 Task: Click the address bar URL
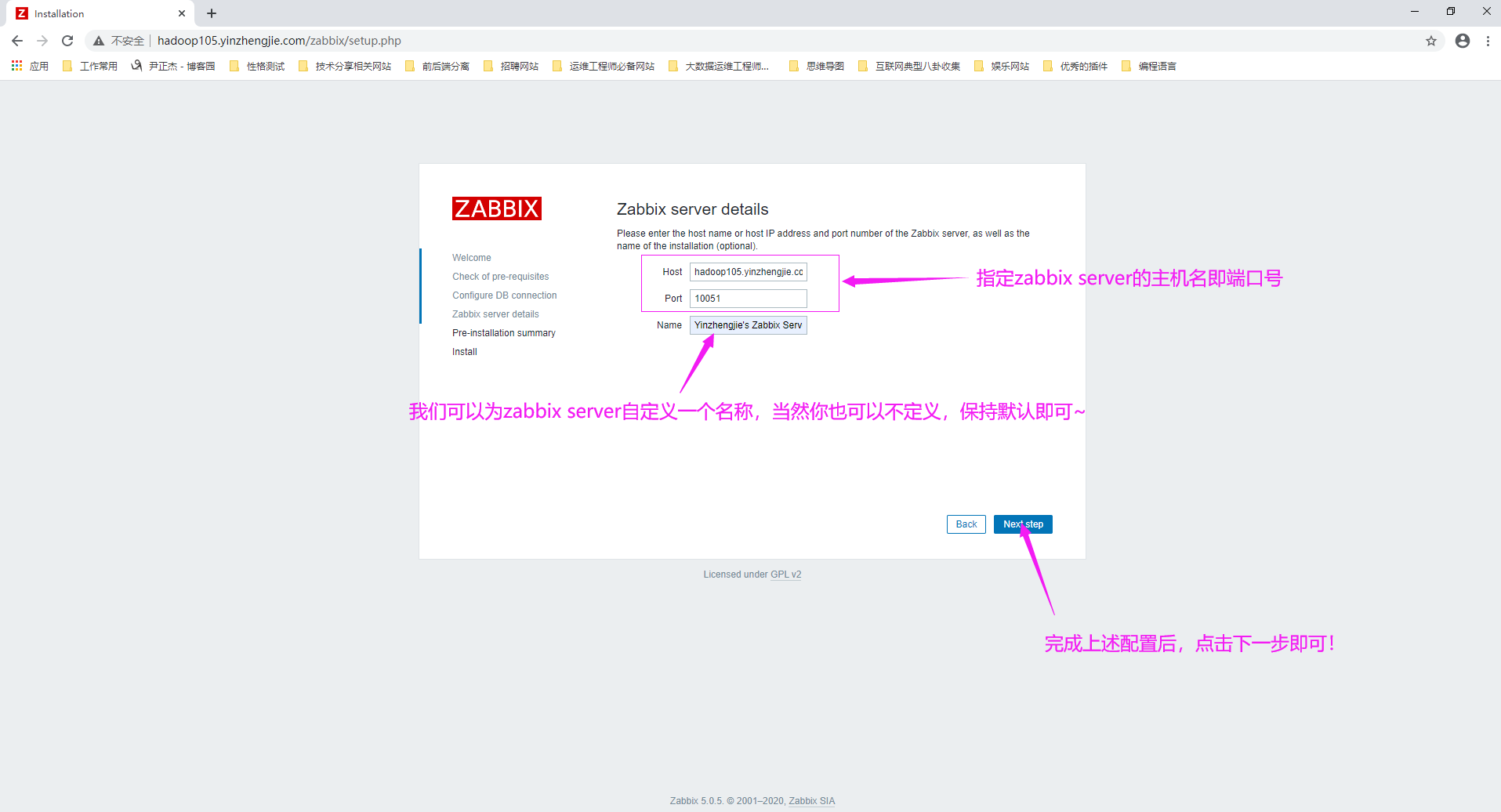point(279,41)
